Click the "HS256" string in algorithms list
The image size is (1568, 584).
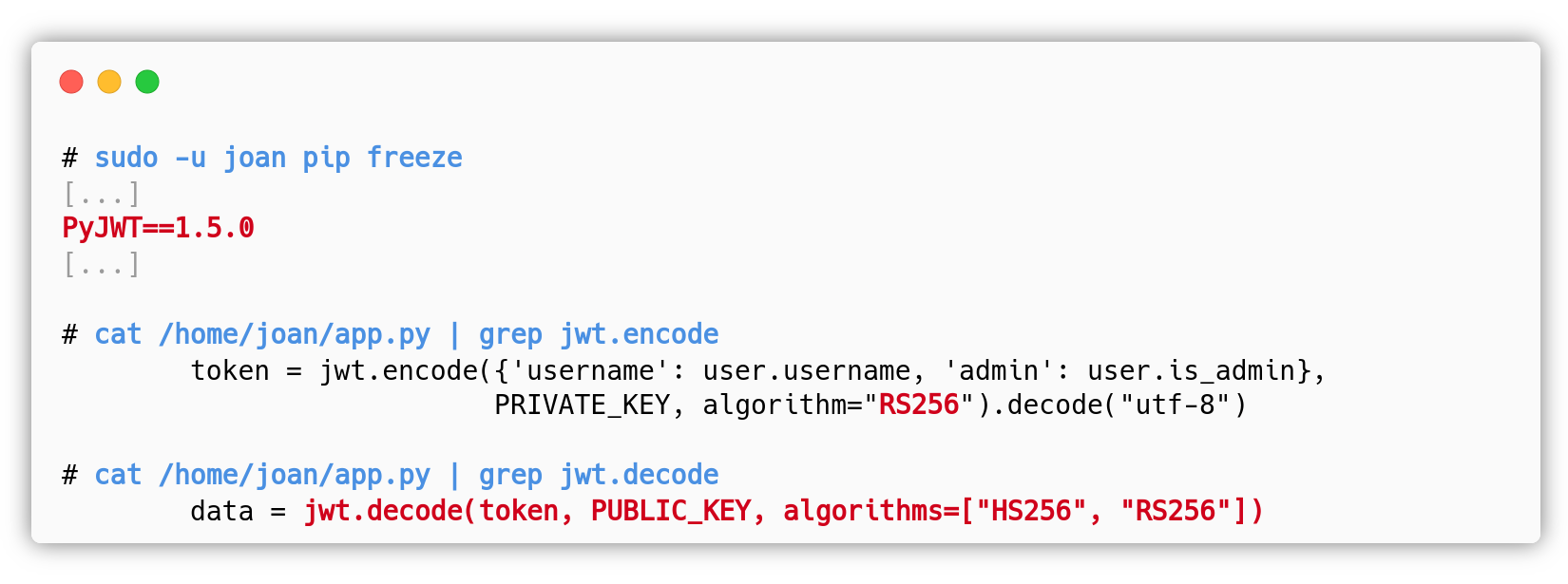click(x=1031, y=512)
